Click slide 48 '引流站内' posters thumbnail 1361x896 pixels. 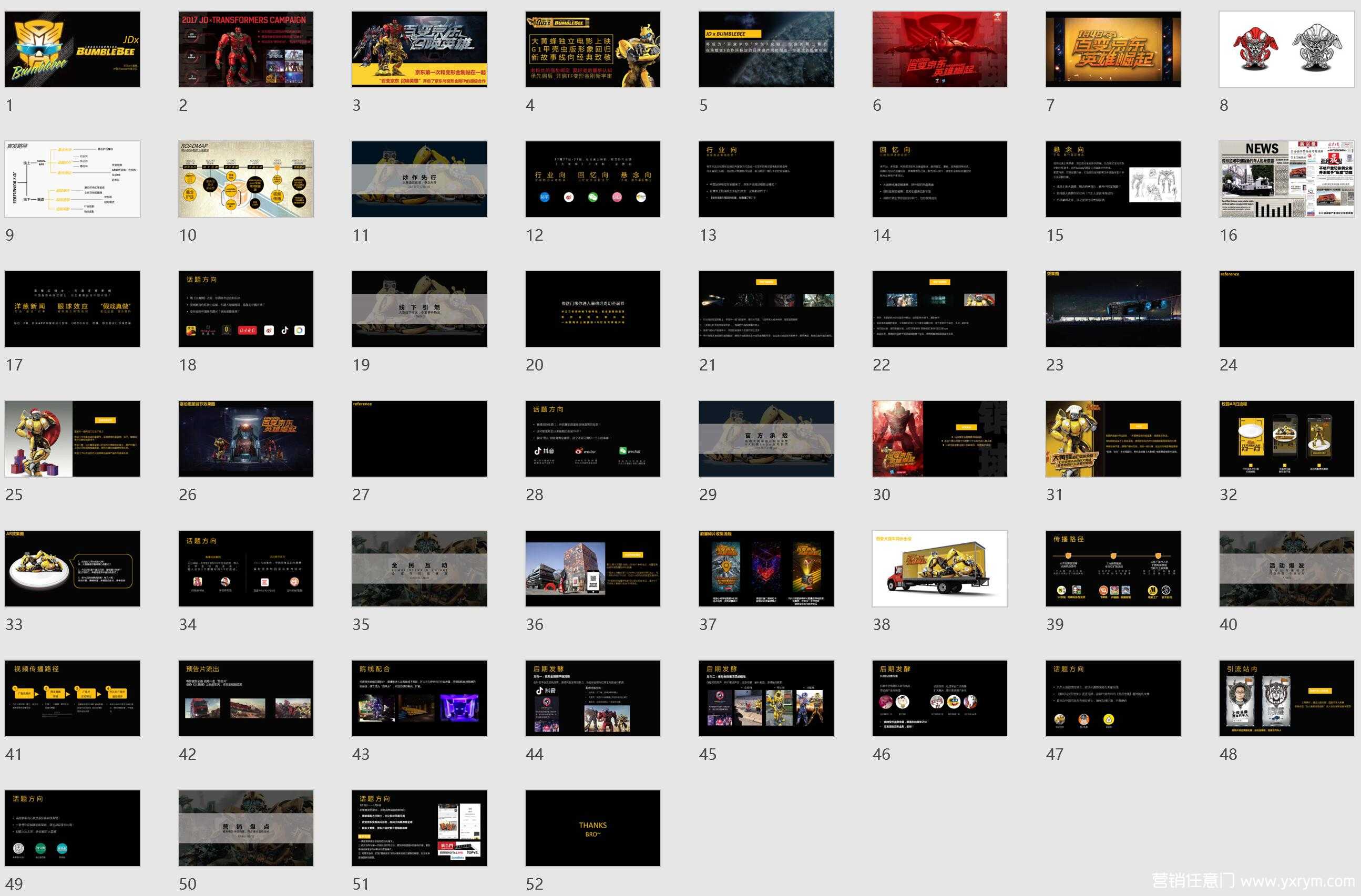coord(1287,698)
